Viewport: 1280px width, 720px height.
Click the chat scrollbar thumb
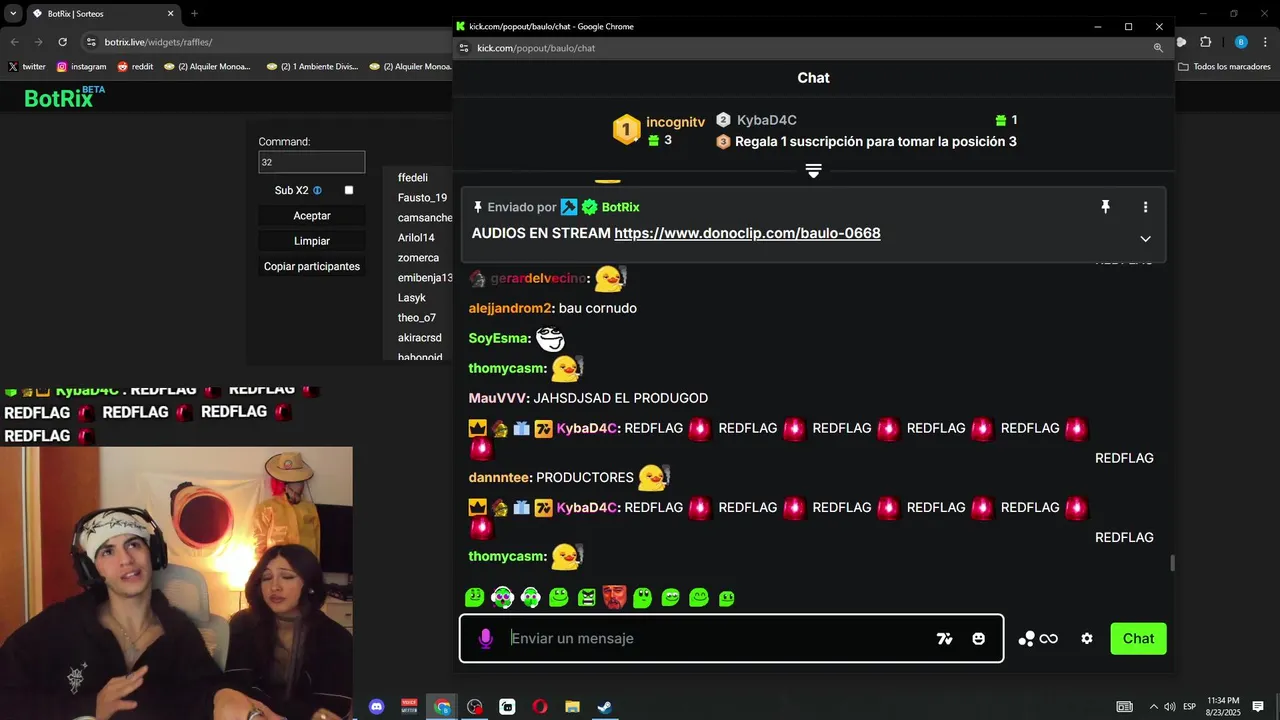pyautogui.click(x=1172, y=563)
